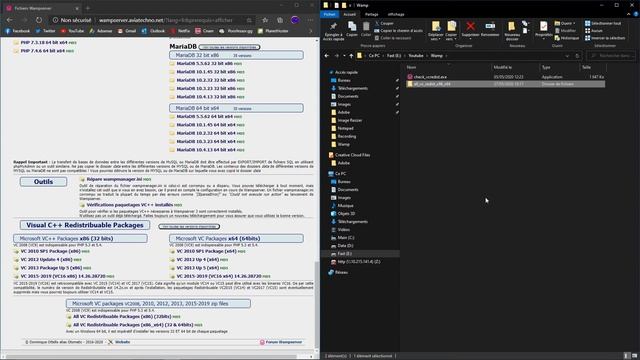
Task: Collapse the Explorer ribbon with chevron
Action: point(629,14)
